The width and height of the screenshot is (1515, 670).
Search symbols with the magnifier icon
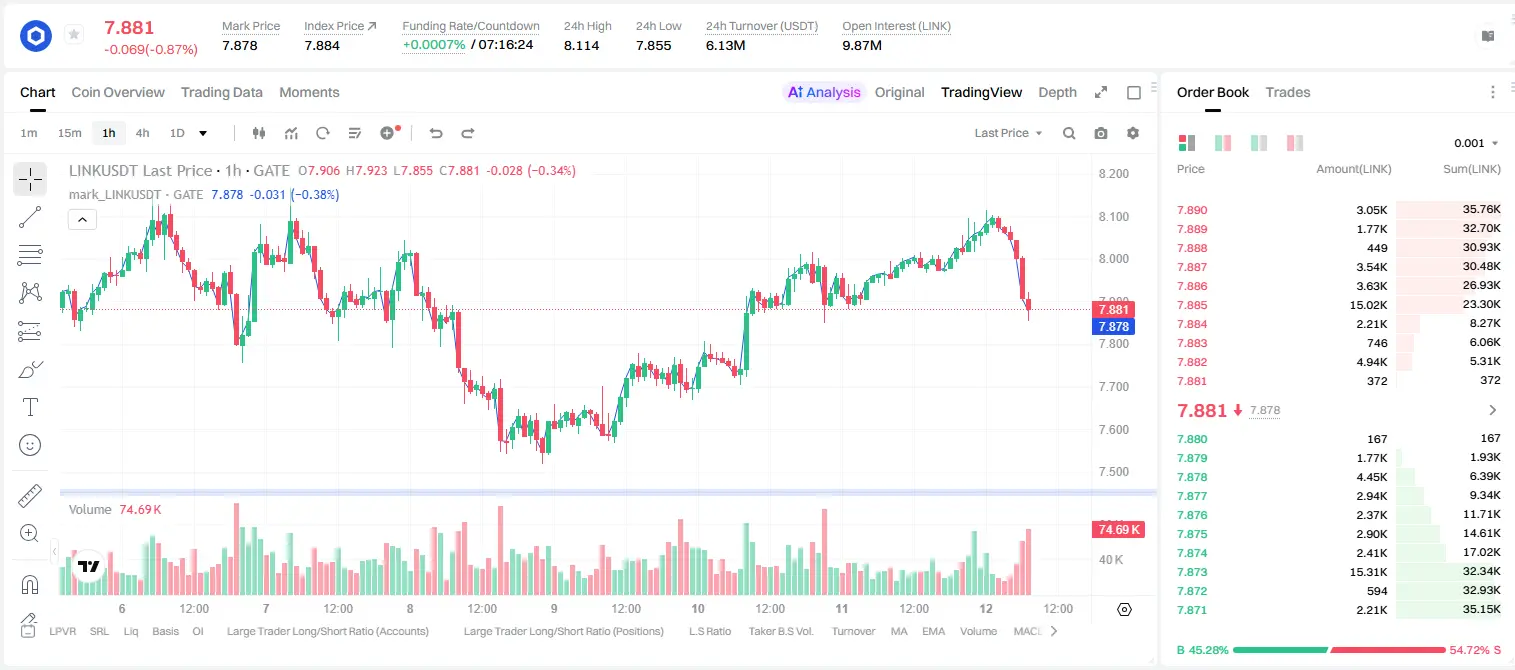coord(1069,133)
